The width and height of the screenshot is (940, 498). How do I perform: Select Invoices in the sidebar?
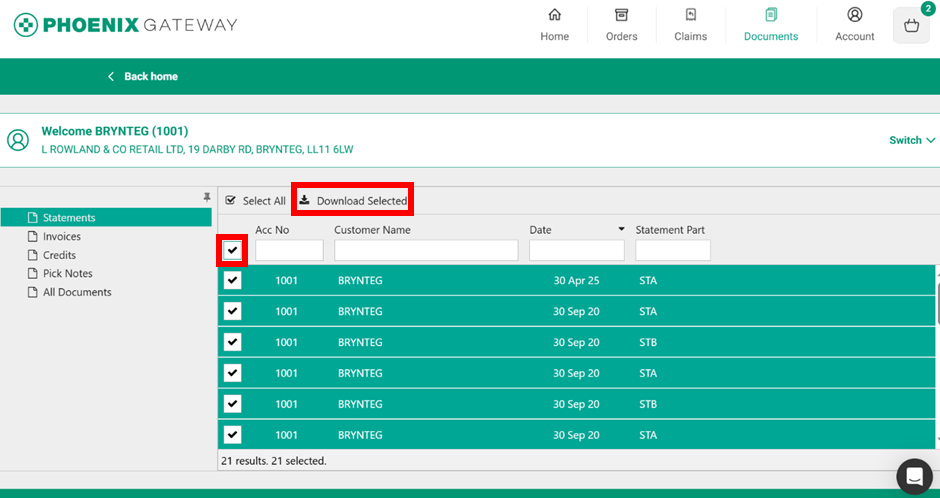point(62,237)
